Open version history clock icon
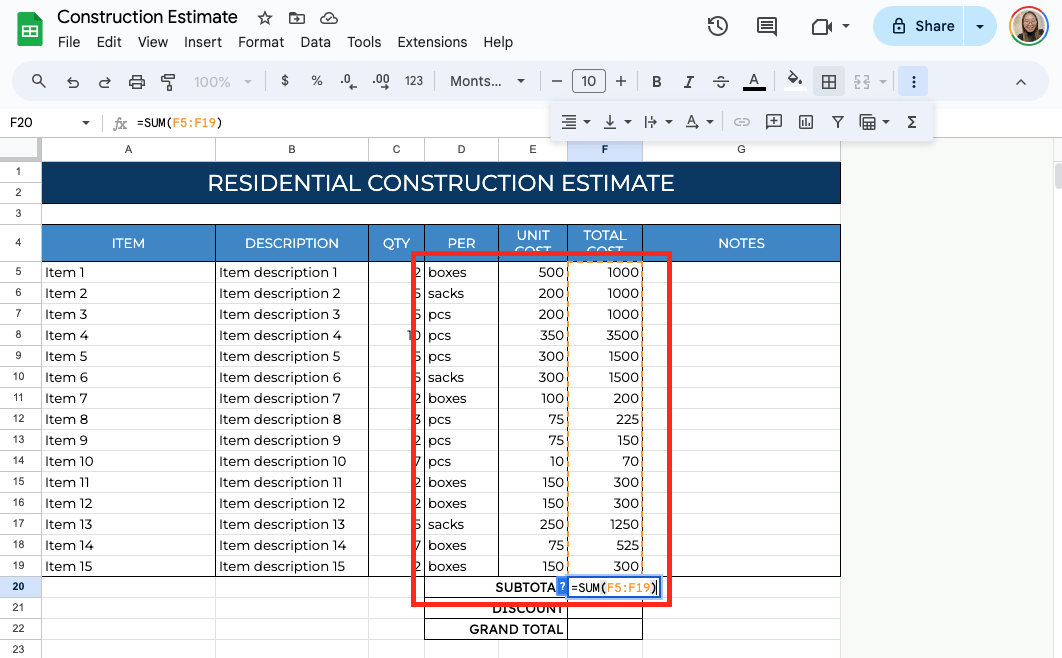Viewport: 1062px width, 658px height. click(717, 27)
